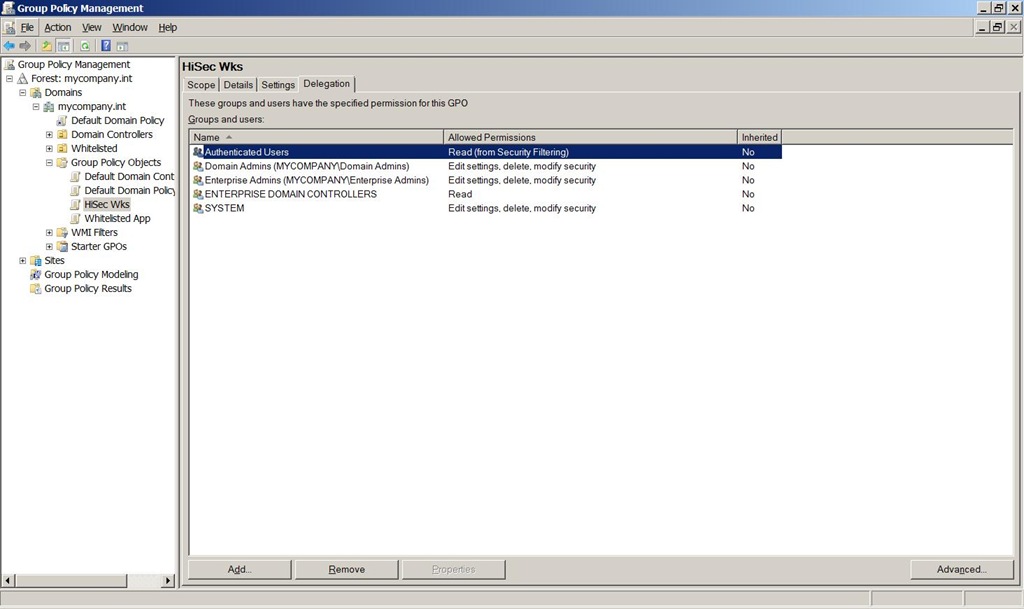This screenshot has width=1024, height=609.
Task: Select the Default Domain Policy link icon
Action: point(62,121)
